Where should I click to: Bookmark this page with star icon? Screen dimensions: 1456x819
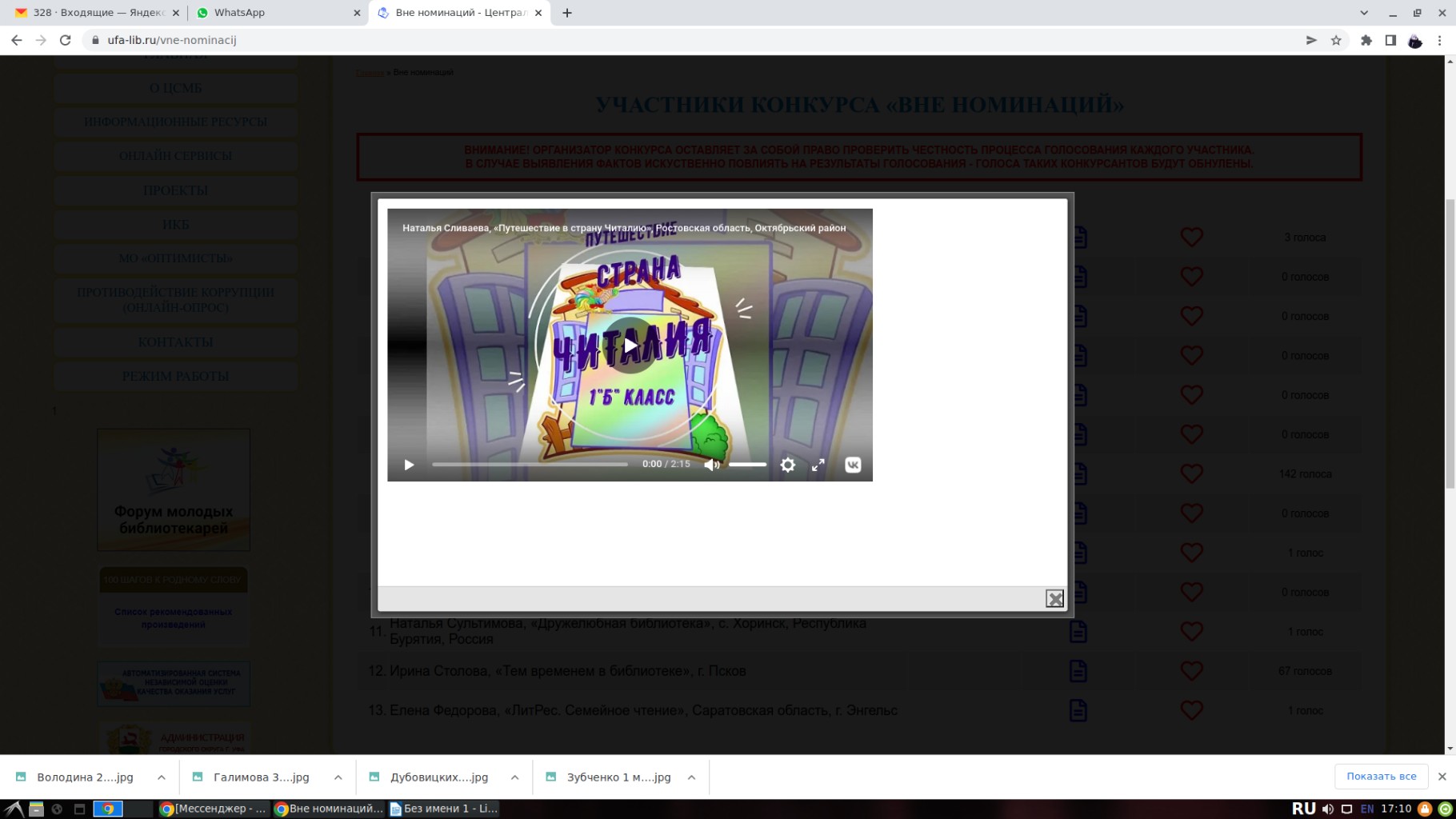[x=1336, y=40]
